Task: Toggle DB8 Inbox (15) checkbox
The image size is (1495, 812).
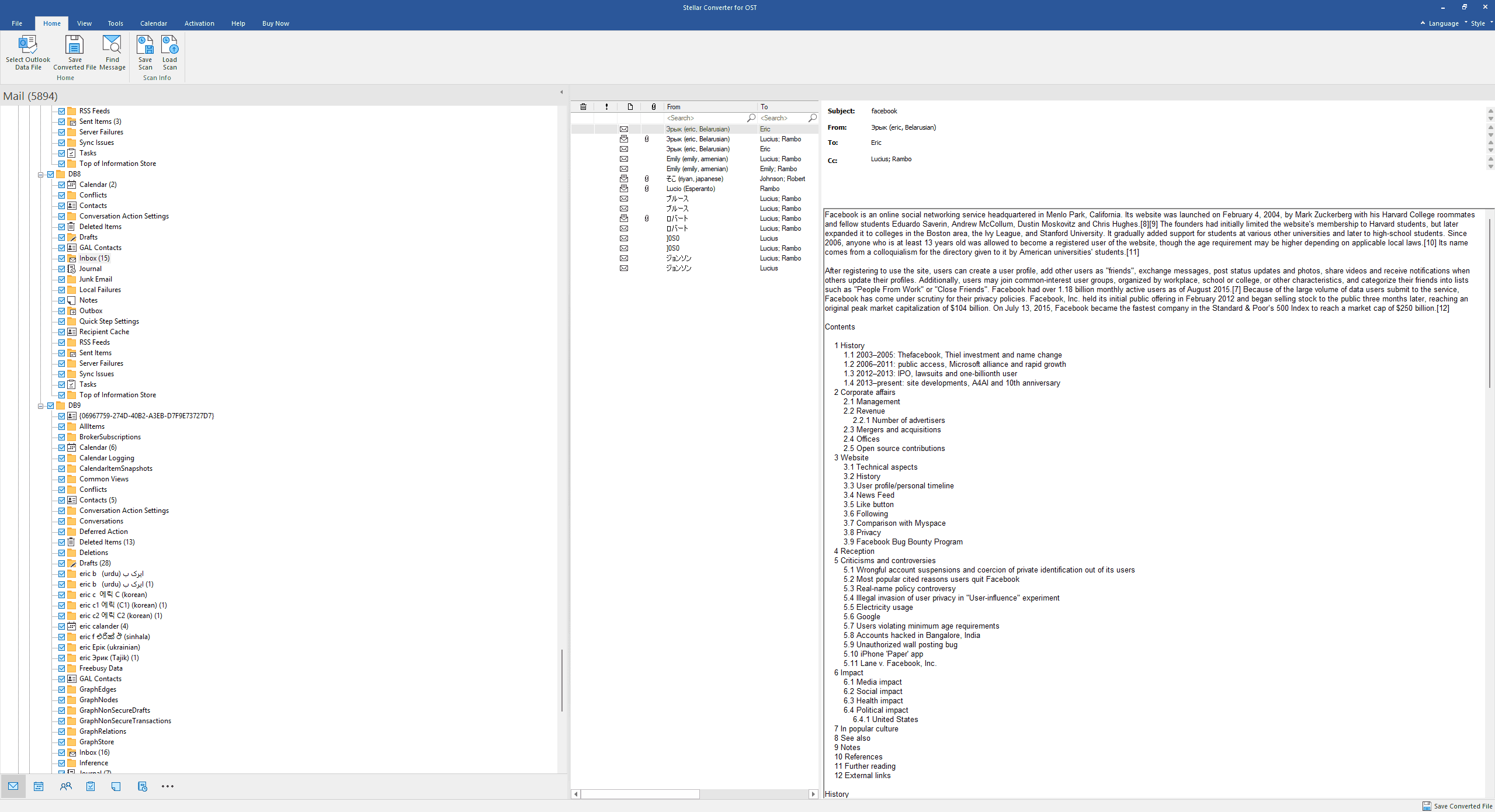Action: 62,258
